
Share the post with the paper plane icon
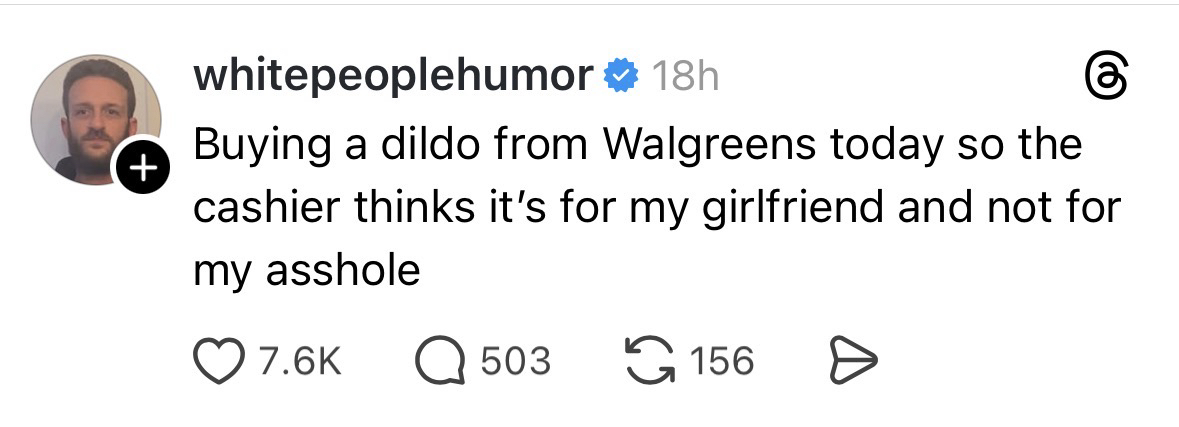pyautogui.click(x=853, y=362)
